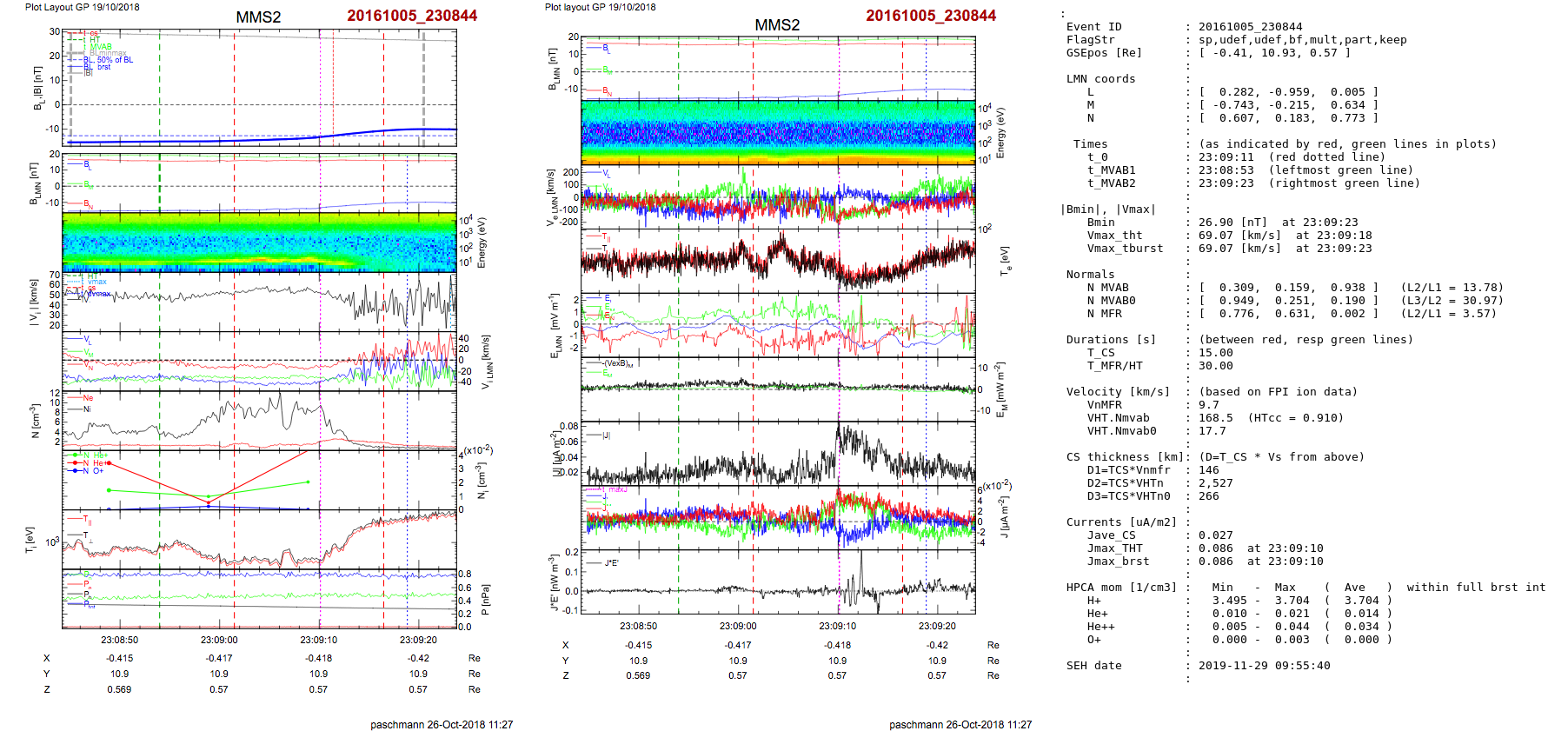This screenshot has height=731, width=1568.
Task: Click the 23:09:10 time tick on left plot
Action: (x=319, y=640)
